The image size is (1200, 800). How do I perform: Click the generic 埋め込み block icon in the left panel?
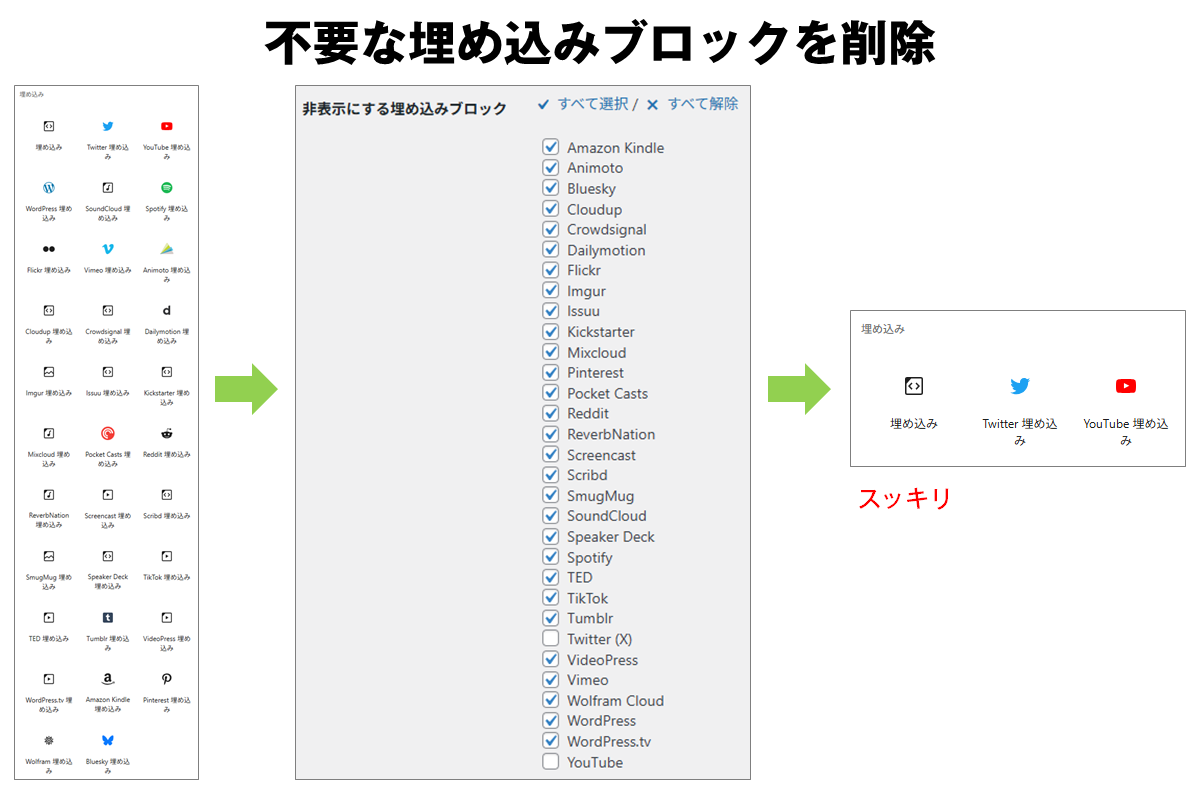49,126
